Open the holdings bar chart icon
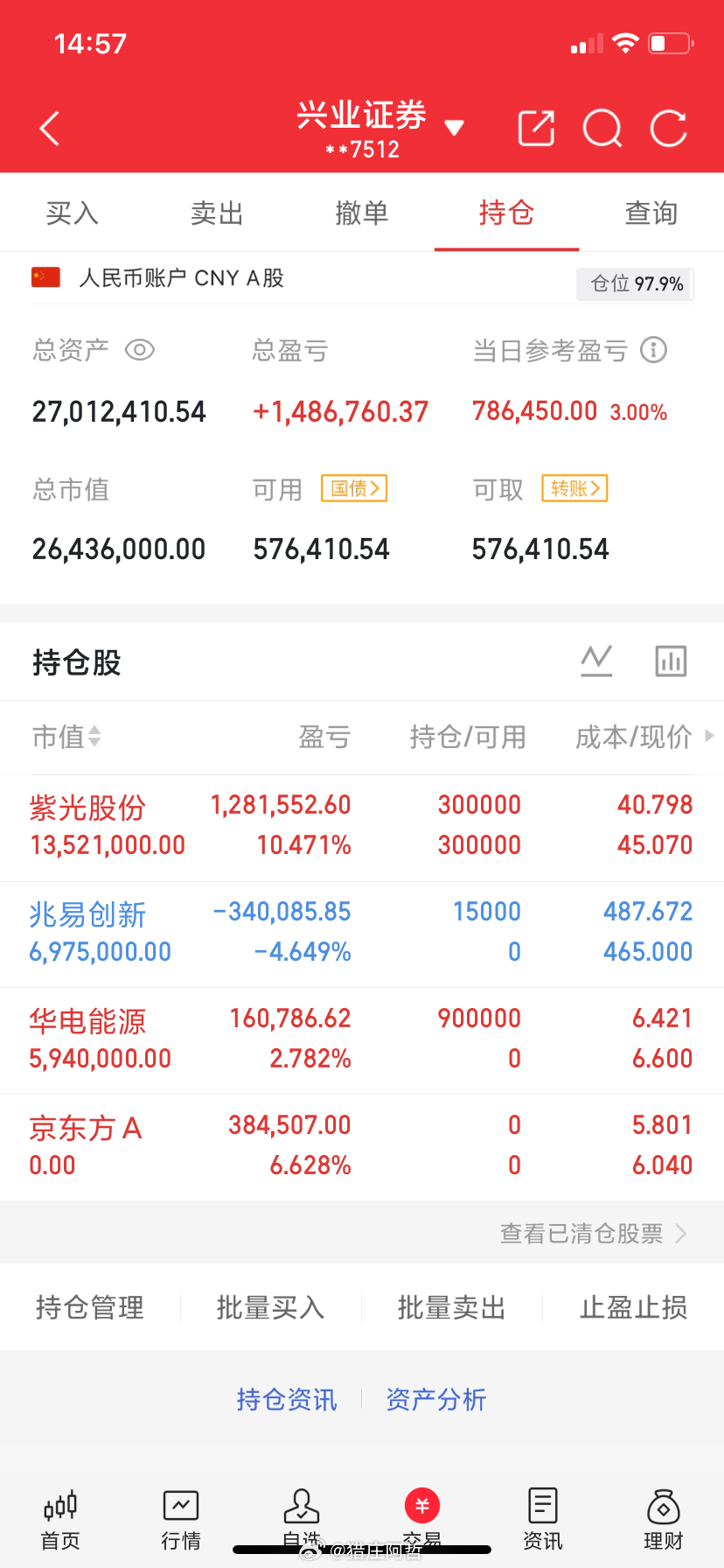Image resolution: width=724 pixels, height=1568 pixels. pyautogui.click(x=671, y=661)
